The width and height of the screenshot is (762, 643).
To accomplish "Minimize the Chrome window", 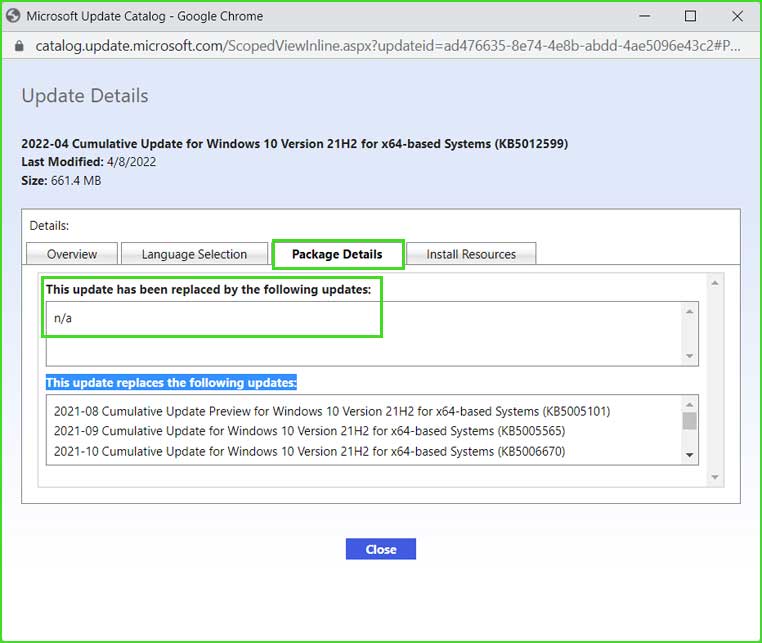I will [645, 16].
